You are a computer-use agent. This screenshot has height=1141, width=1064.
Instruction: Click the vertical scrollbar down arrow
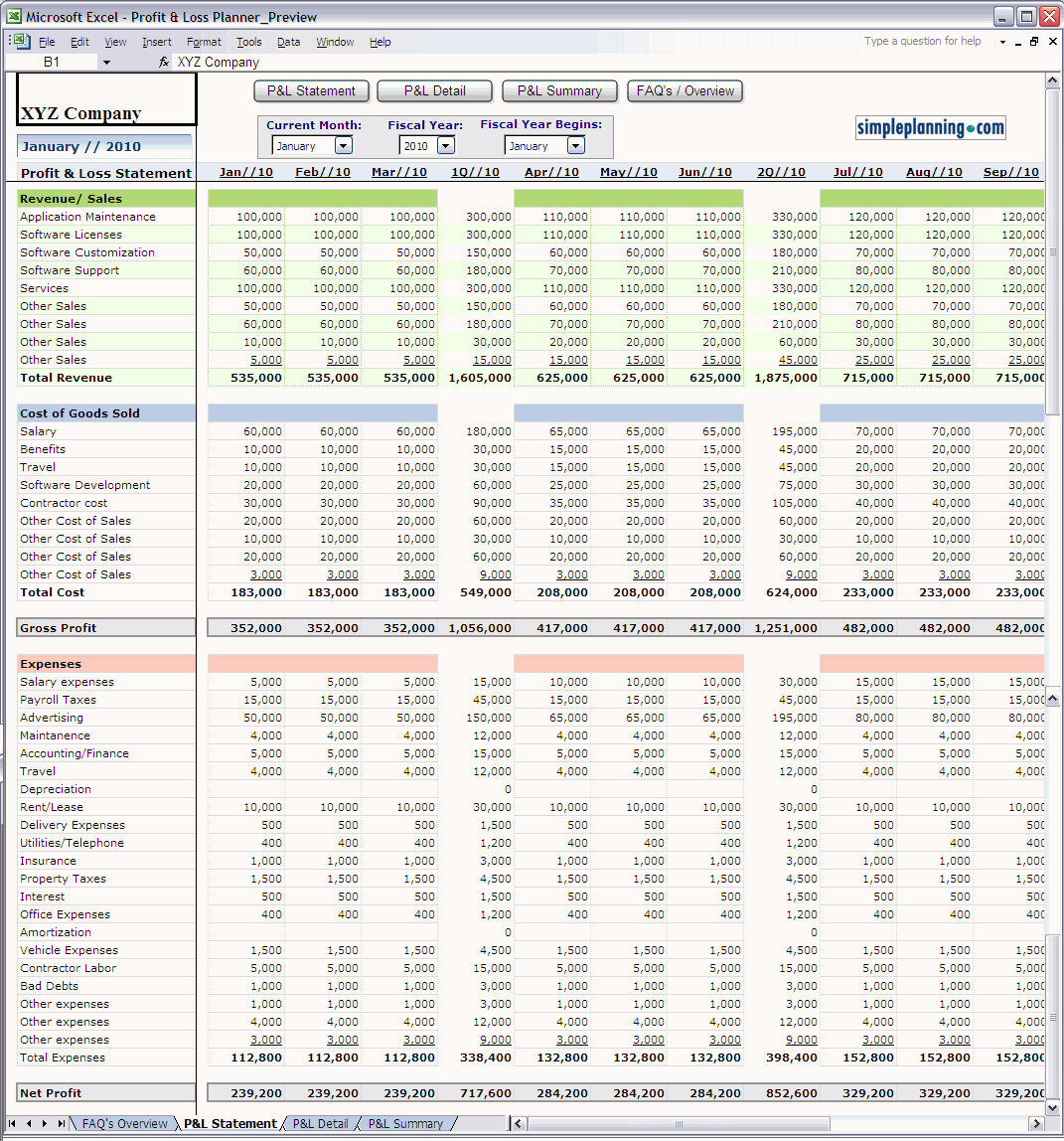tap(1052, 1107)
